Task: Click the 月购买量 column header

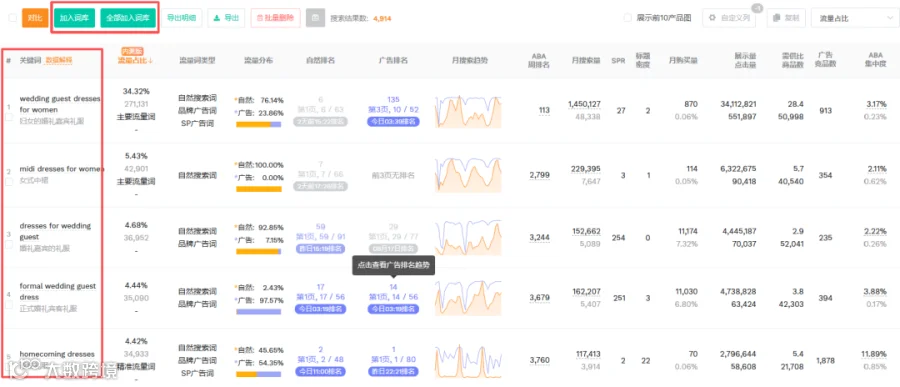Action: [x=683, y=60]
